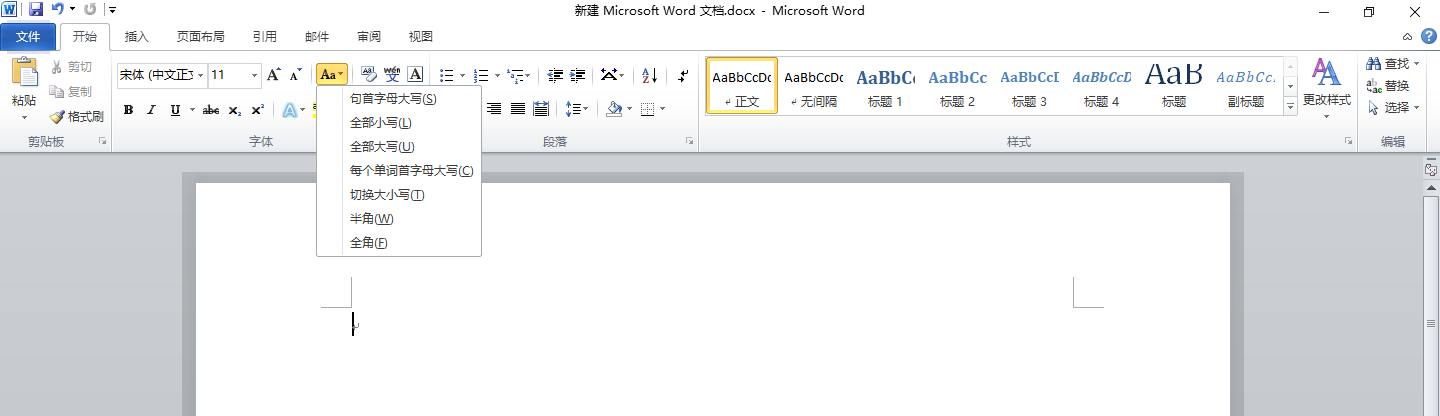Click the Increase Indent icon
The image size is (1440, 416).
(x=579, y=75)
